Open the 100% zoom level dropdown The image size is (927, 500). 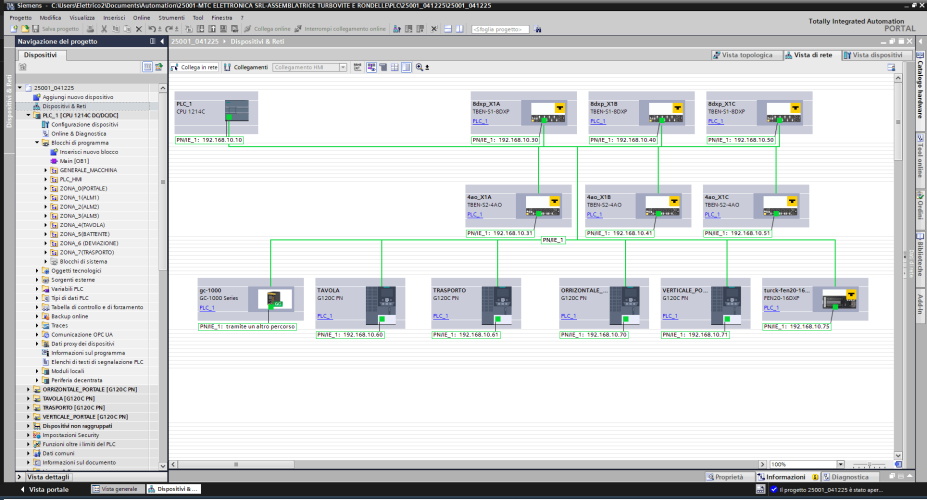tap(840, 465)
